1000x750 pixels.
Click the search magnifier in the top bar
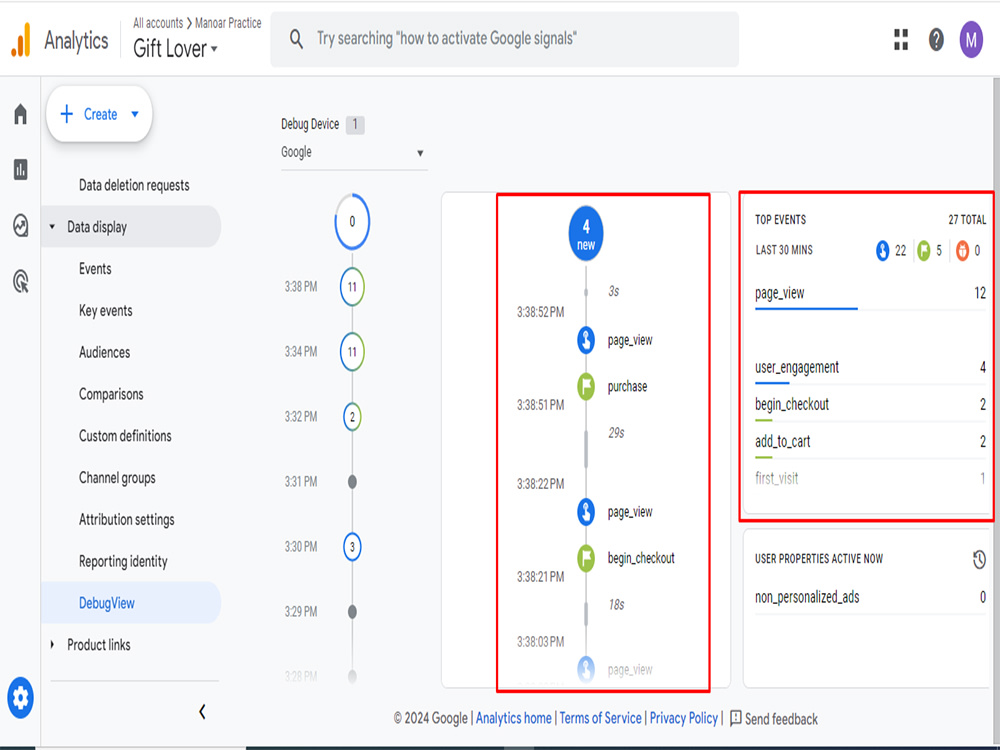click(296, 40)
